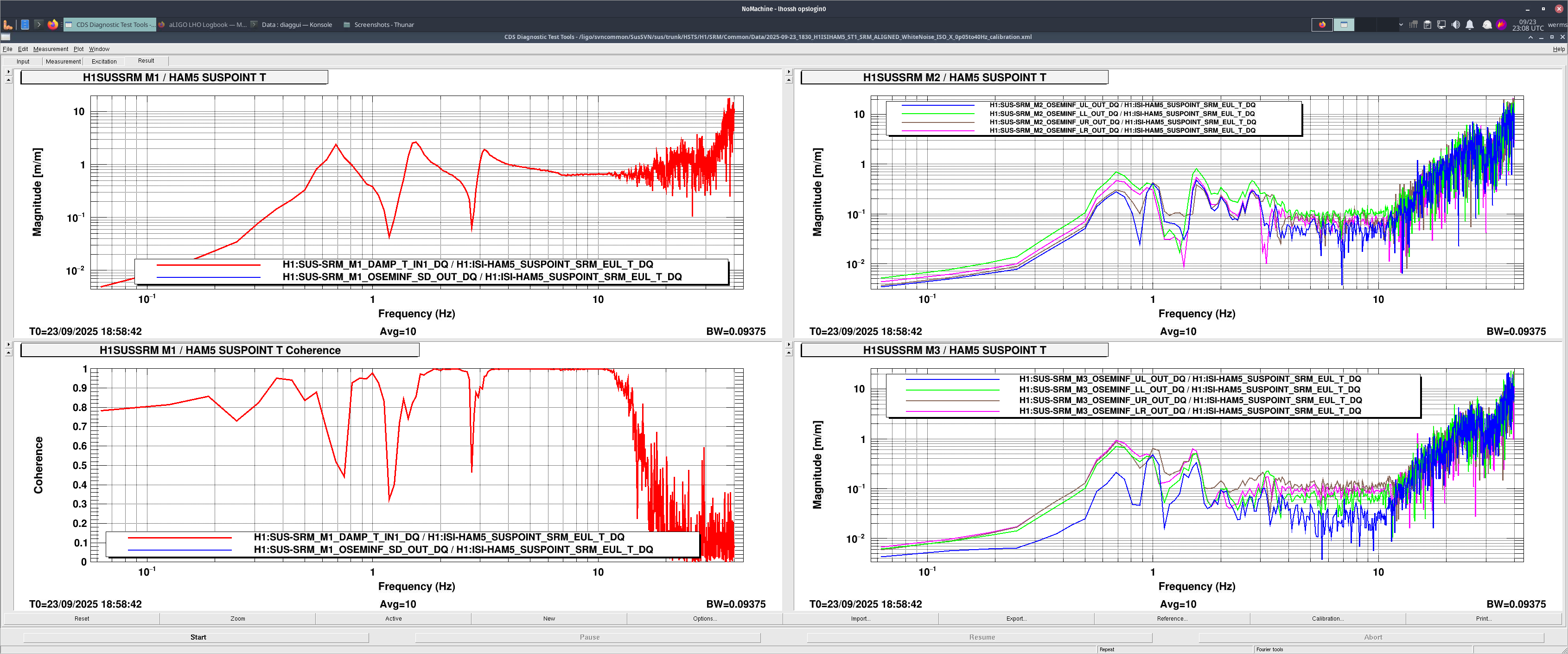Click the volume speaker tray icon
The width and height of the screenshot is (1568, 654).
tap(1455, 25)
